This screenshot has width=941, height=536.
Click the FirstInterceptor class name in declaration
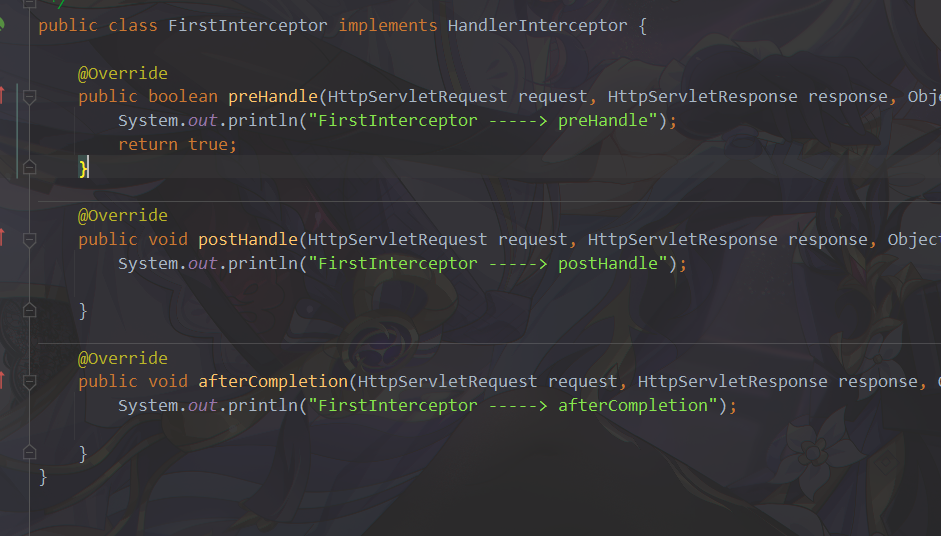pos(248,26)
